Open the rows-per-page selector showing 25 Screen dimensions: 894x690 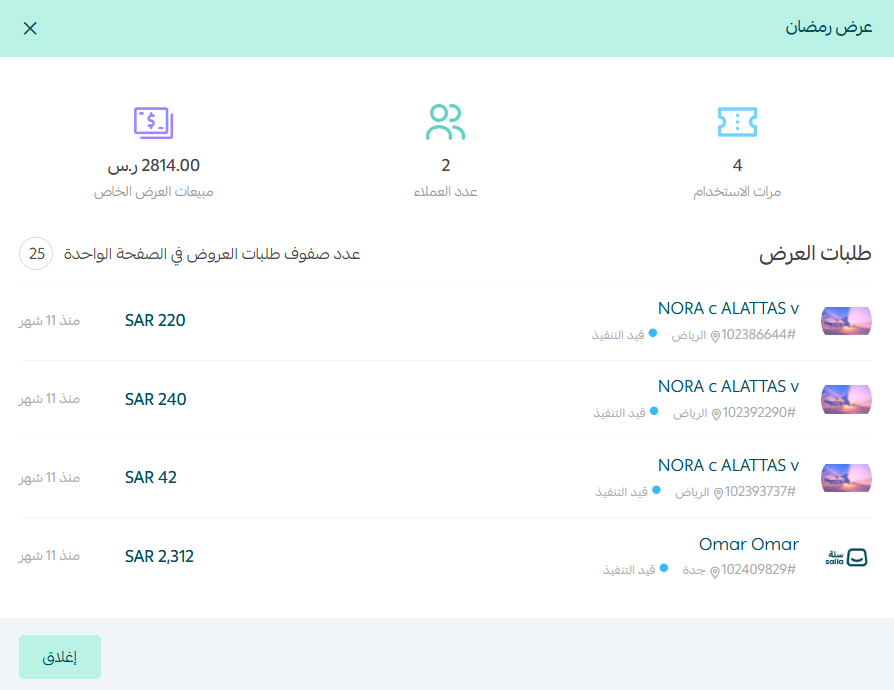pyautogui.click(x=37, y=254)
